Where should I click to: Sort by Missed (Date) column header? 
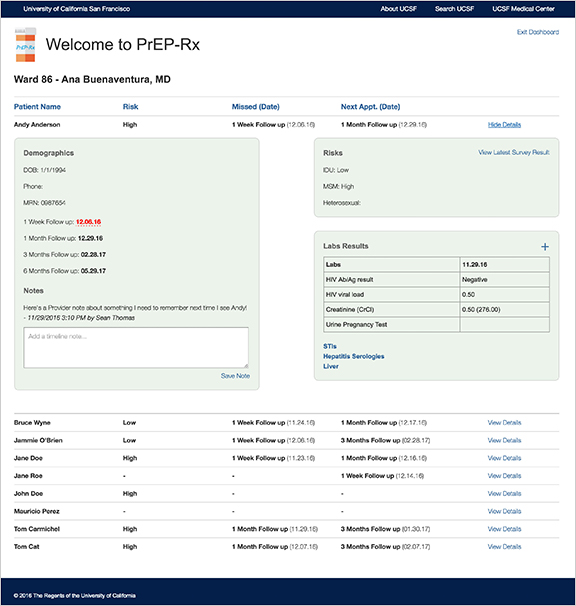pos(256,107)
